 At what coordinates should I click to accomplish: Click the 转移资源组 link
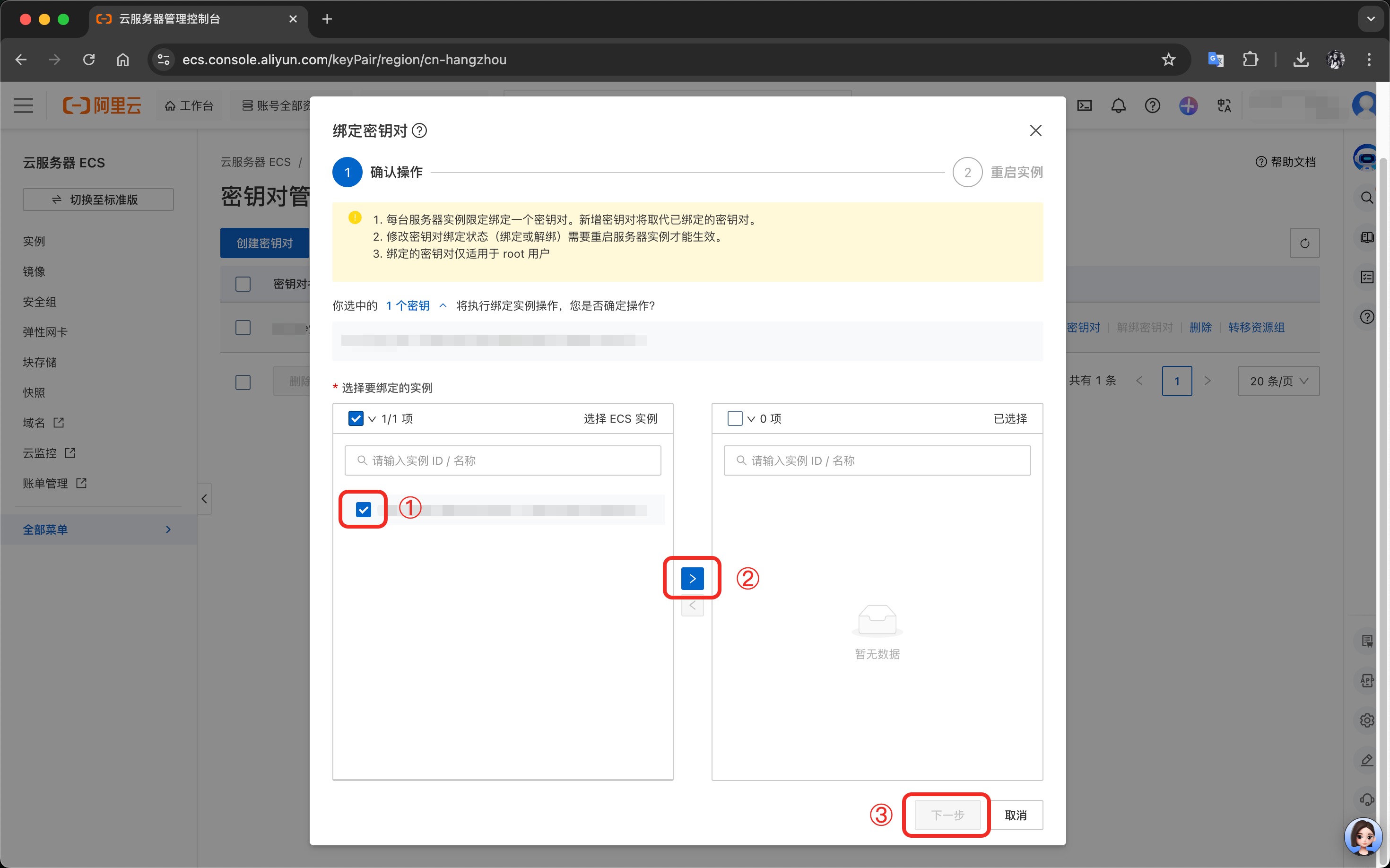point(1256,327)
